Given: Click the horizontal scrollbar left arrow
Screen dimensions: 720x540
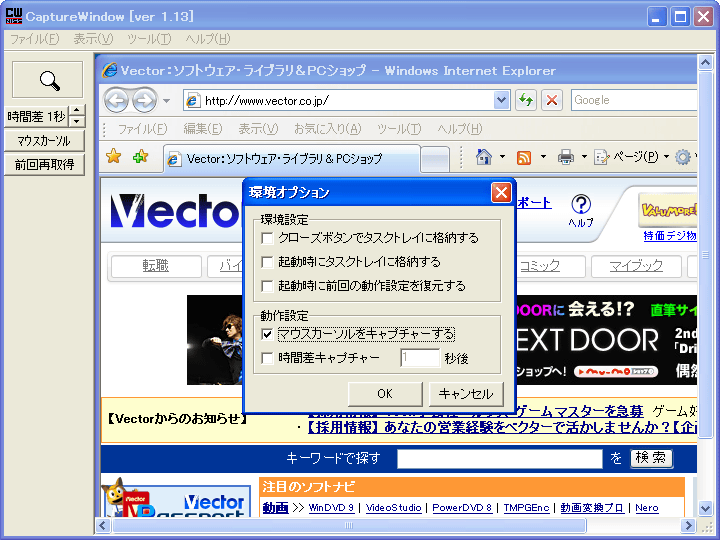Looking at the screenshot, I should pyautogui.click(x=102, y=525).
